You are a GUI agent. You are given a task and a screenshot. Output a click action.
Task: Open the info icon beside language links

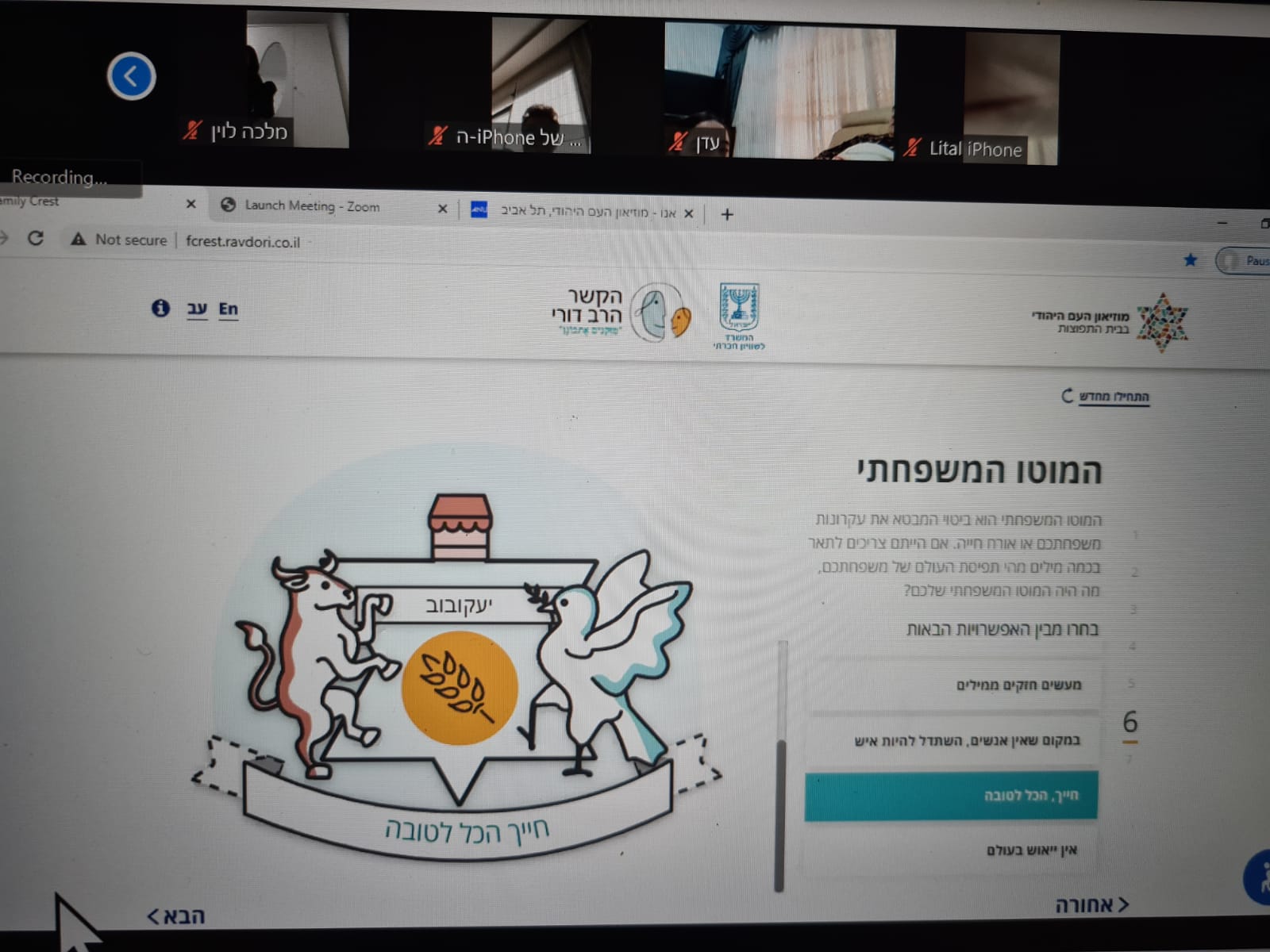point(160,308)
